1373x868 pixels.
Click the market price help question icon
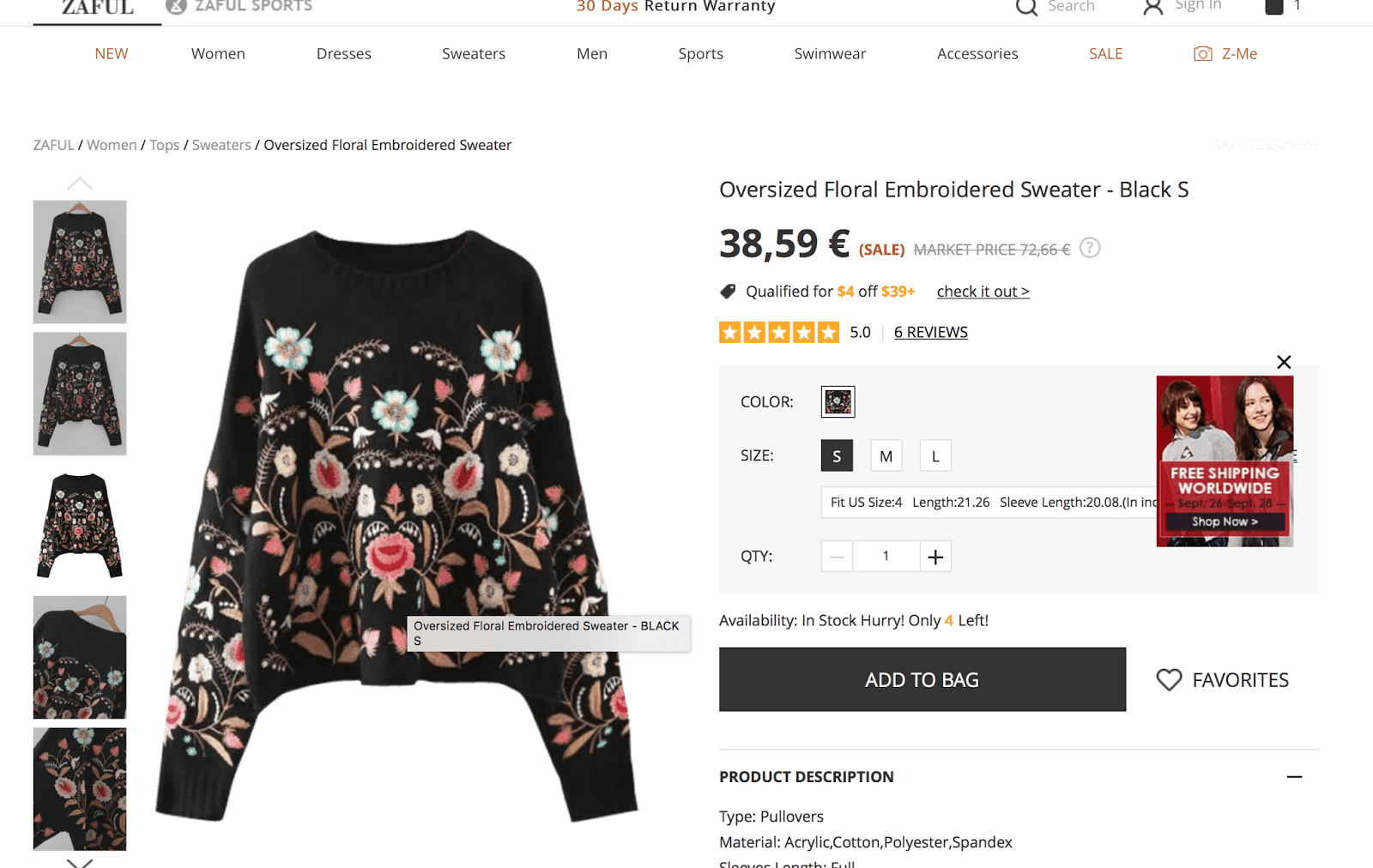pyautogui.click(x=1090, y=248)
